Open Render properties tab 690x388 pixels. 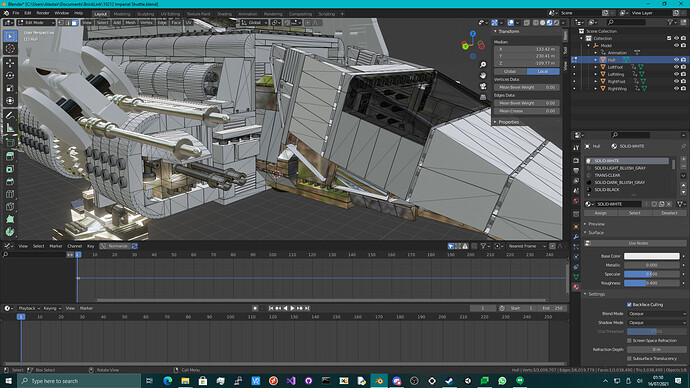[x=576, y=161]
